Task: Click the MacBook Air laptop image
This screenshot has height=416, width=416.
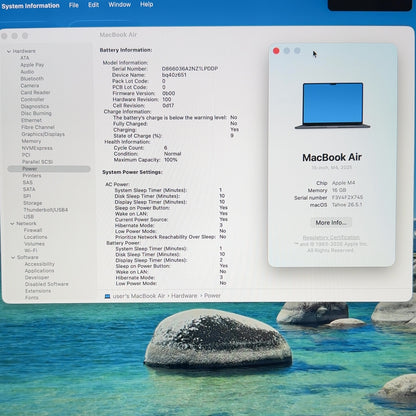Action: click(x=332, y=106)
